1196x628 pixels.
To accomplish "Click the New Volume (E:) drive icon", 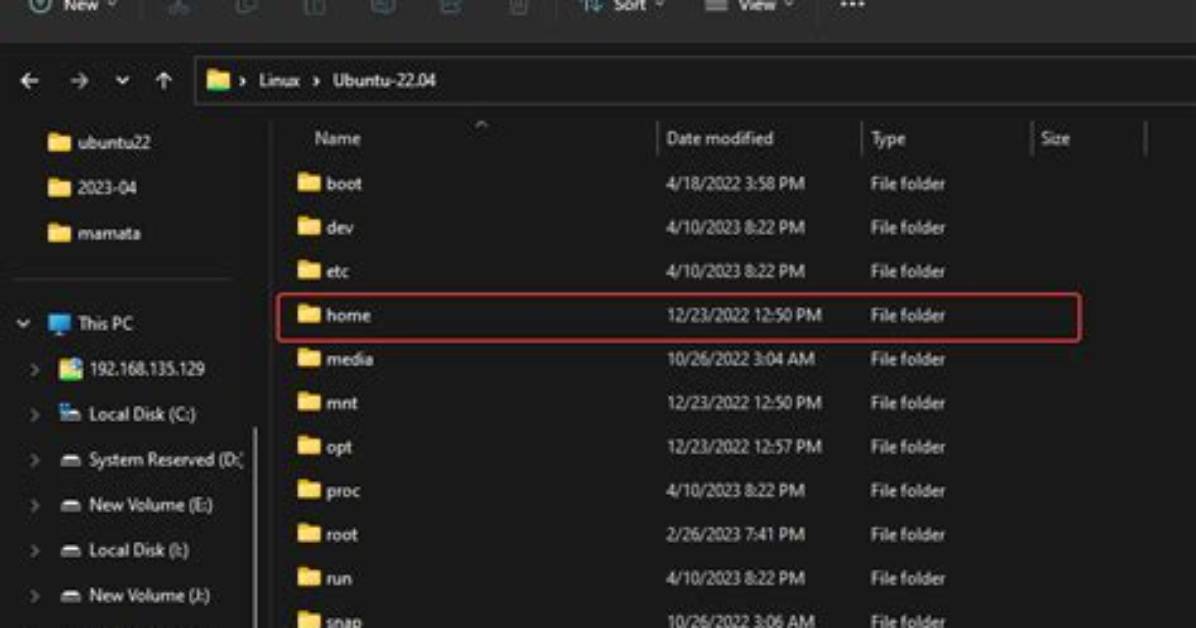I will click(x=70, y=505).
